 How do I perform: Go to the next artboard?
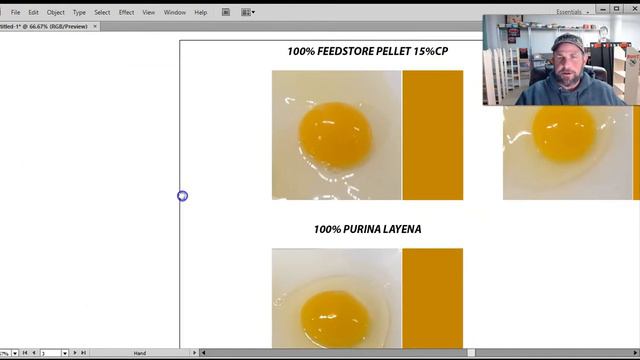tap(75, 353)
